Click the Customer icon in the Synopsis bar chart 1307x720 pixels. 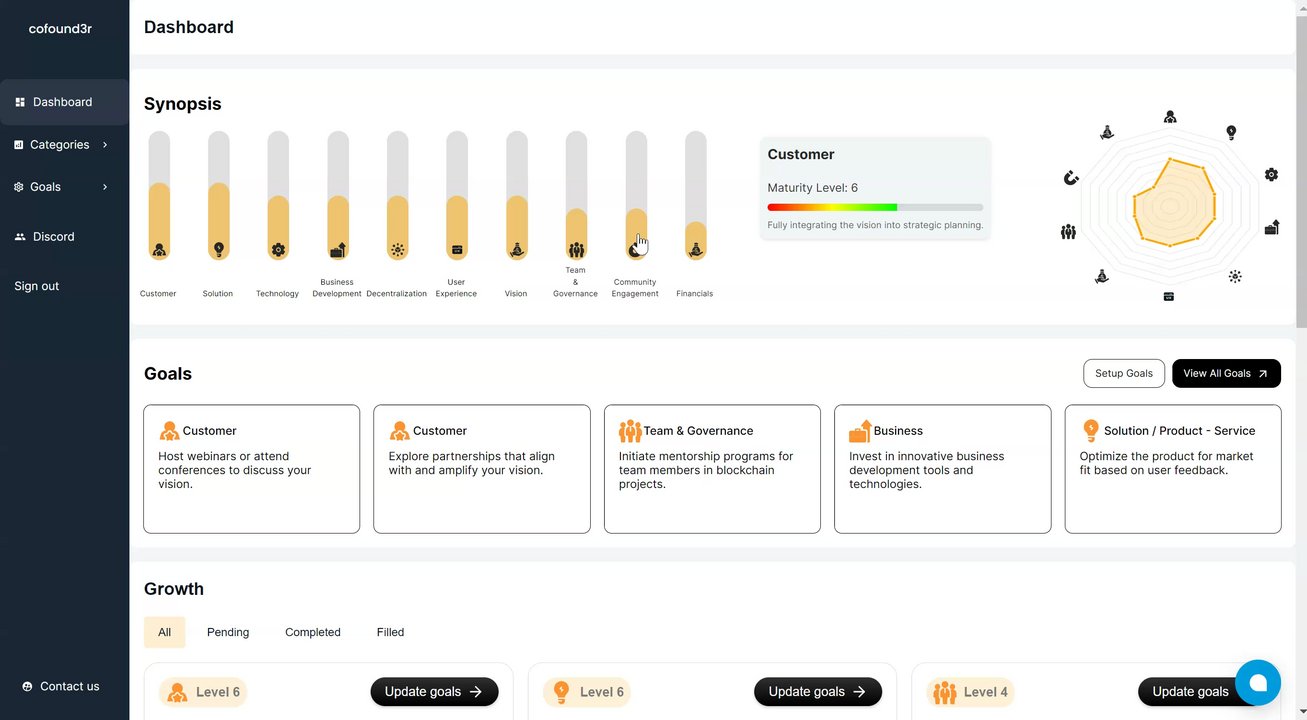(159, 250)
